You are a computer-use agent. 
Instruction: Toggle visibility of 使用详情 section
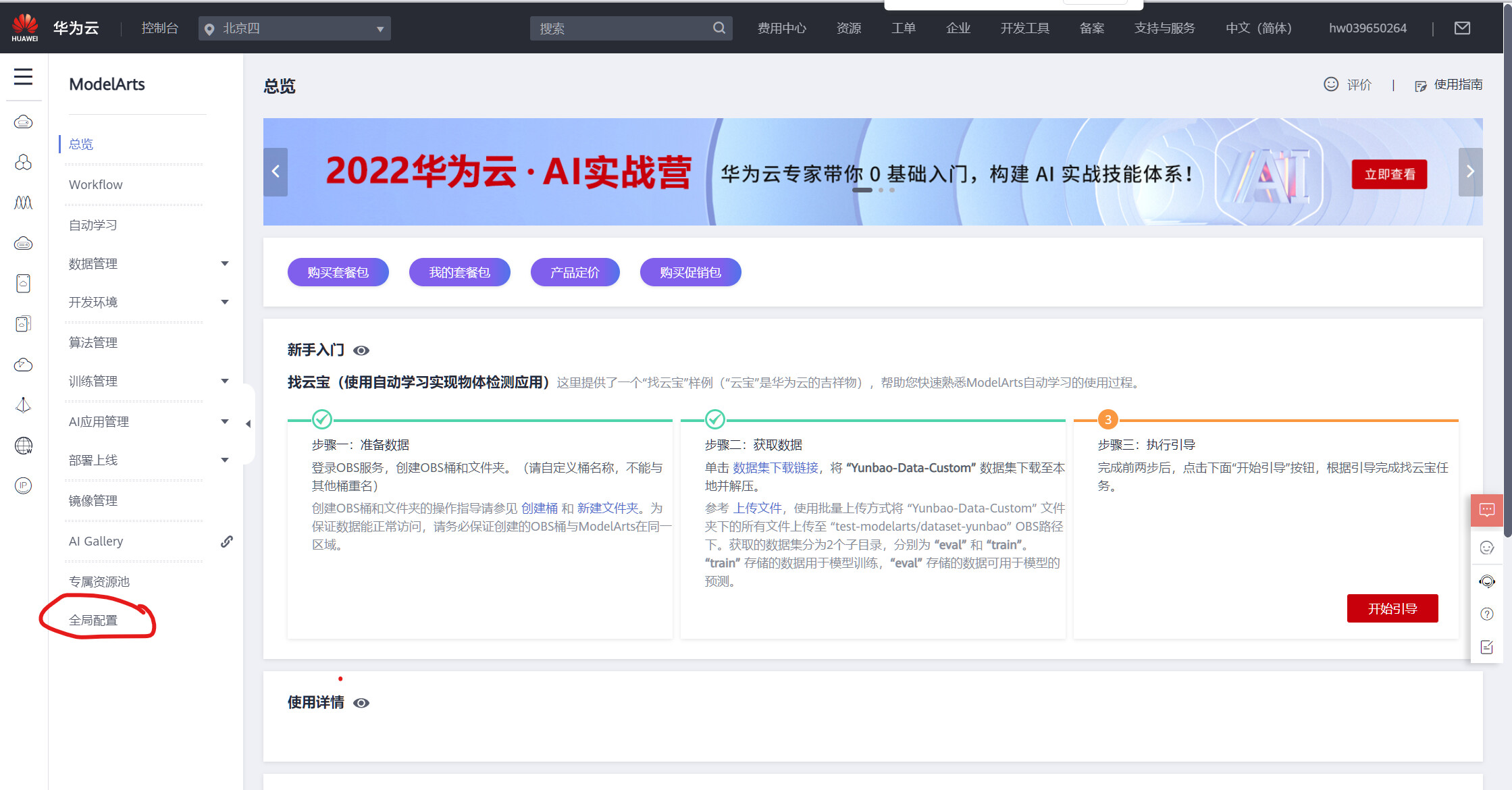361,703
